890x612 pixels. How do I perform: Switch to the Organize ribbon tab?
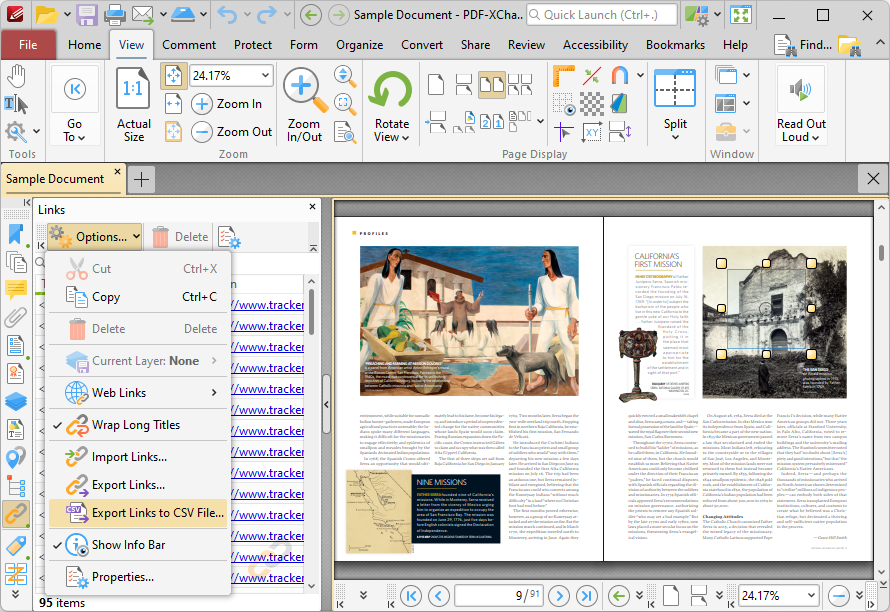(359, 45)
